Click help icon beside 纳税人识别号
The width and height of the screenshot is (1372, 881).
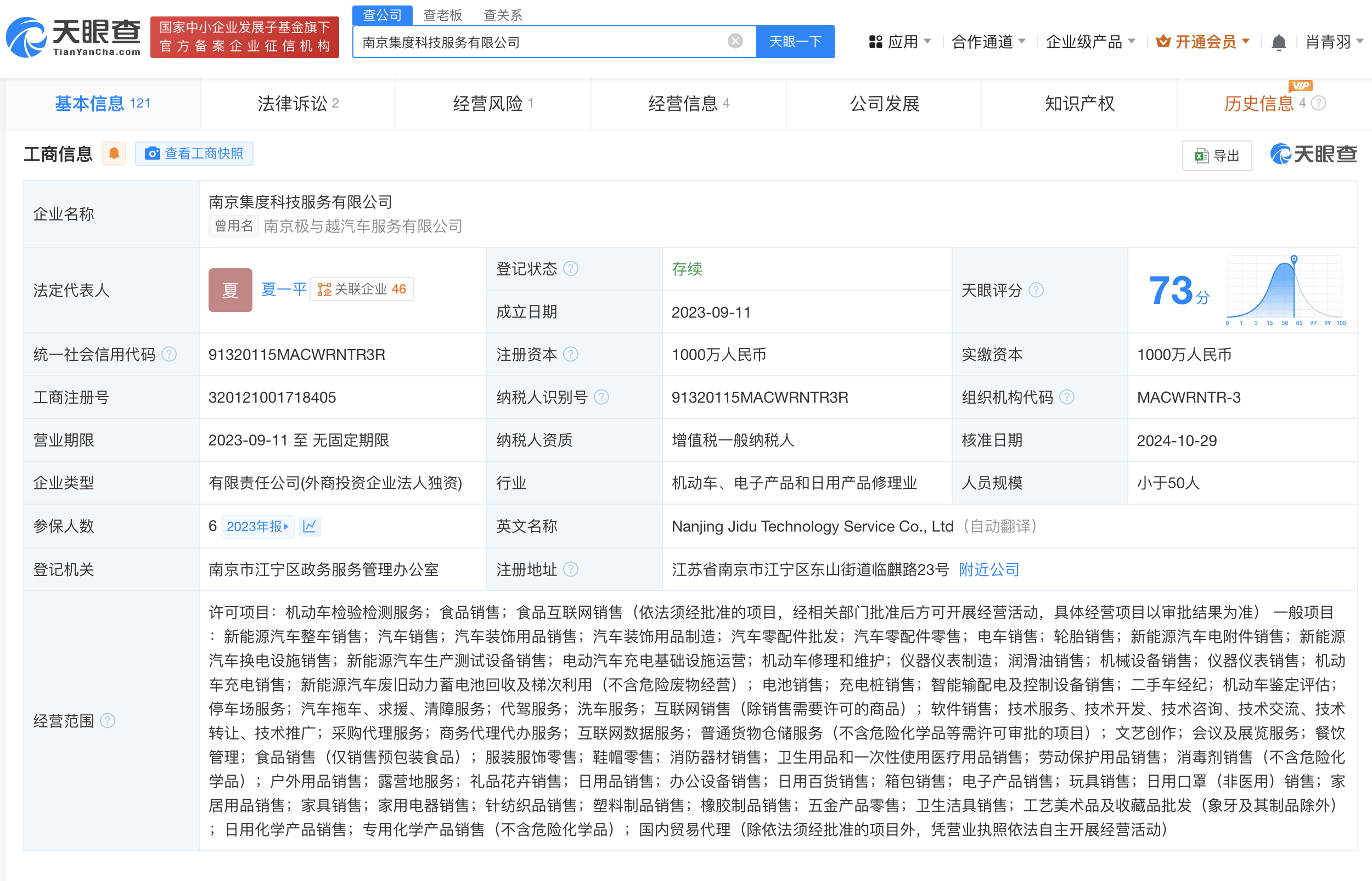click(x=601, y=397)
